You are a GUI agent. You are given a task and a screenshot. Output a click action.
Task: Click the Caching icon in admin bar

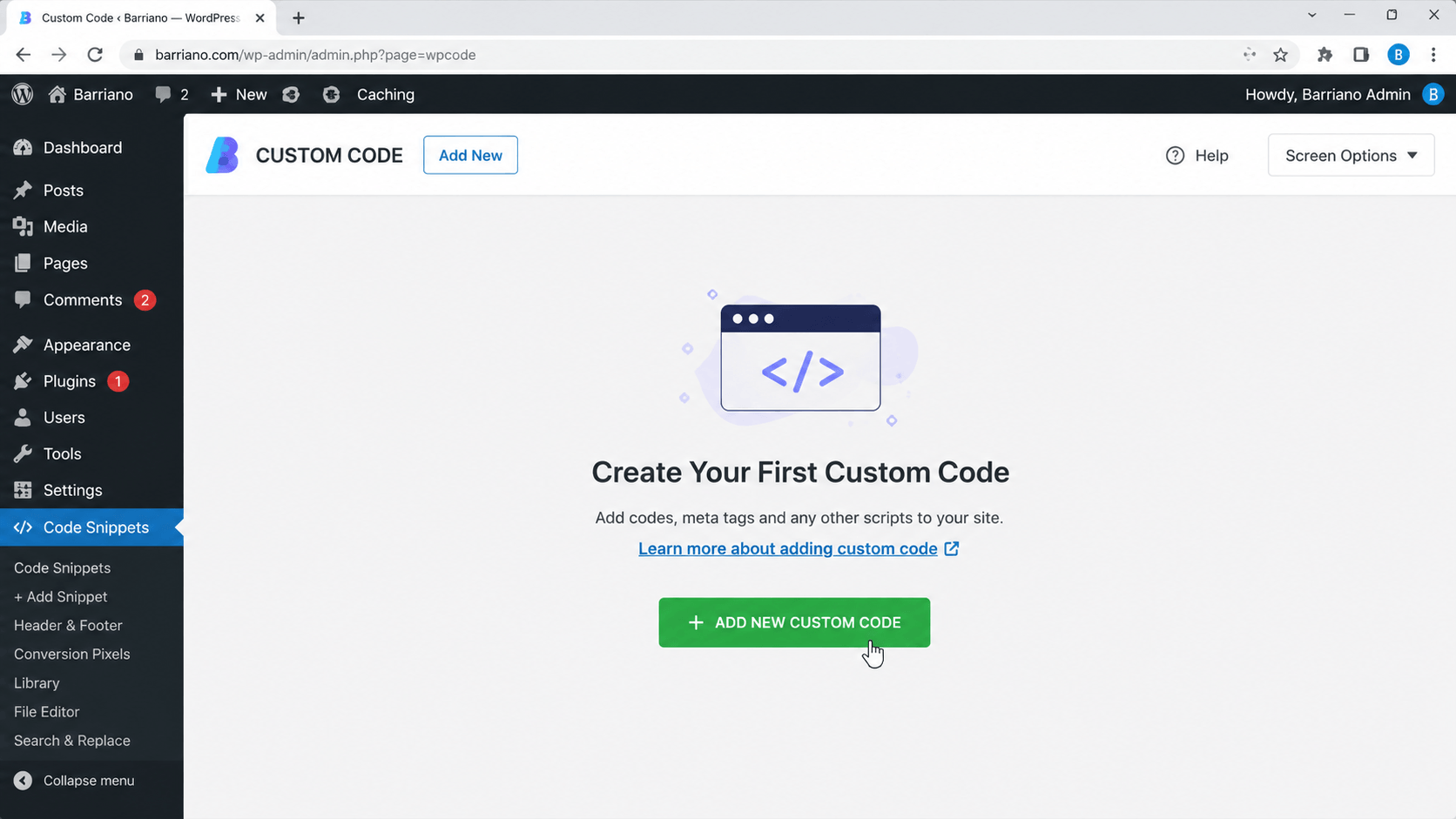(331, 94)
